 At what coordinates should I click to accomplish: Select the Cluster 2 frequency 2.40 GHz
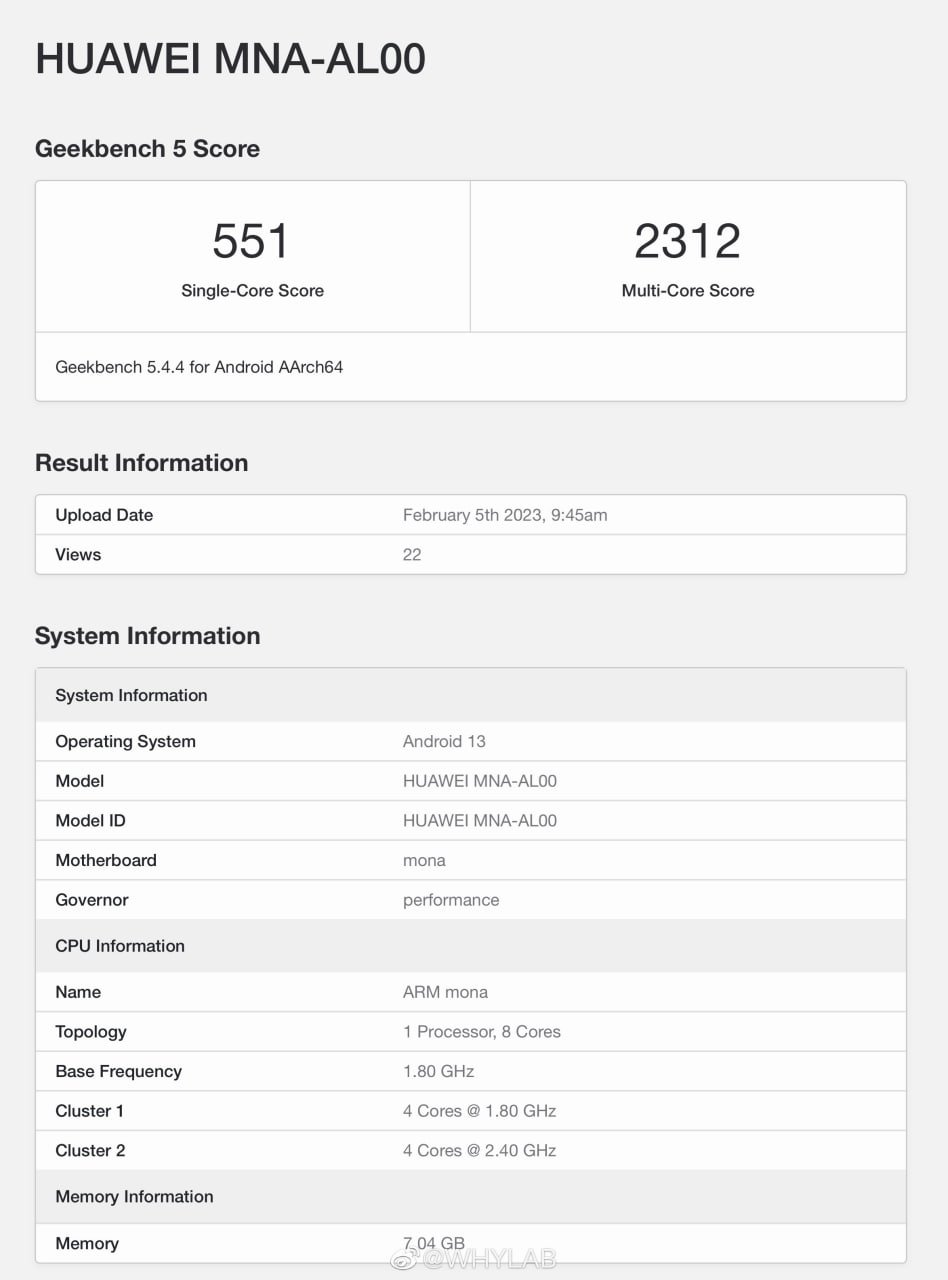(x=479, y=1150)
